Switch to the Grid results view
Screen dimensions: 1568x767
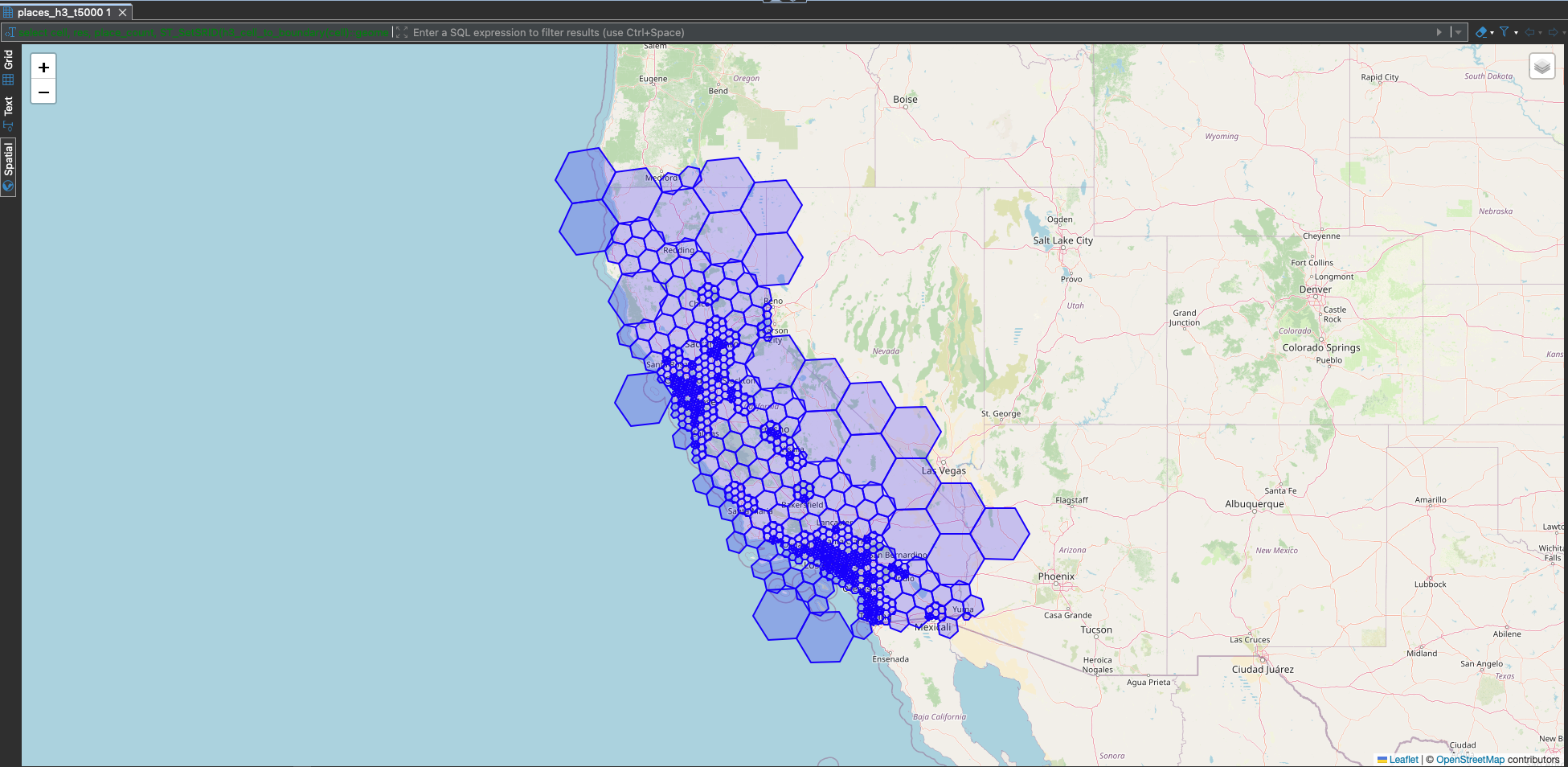9,68
